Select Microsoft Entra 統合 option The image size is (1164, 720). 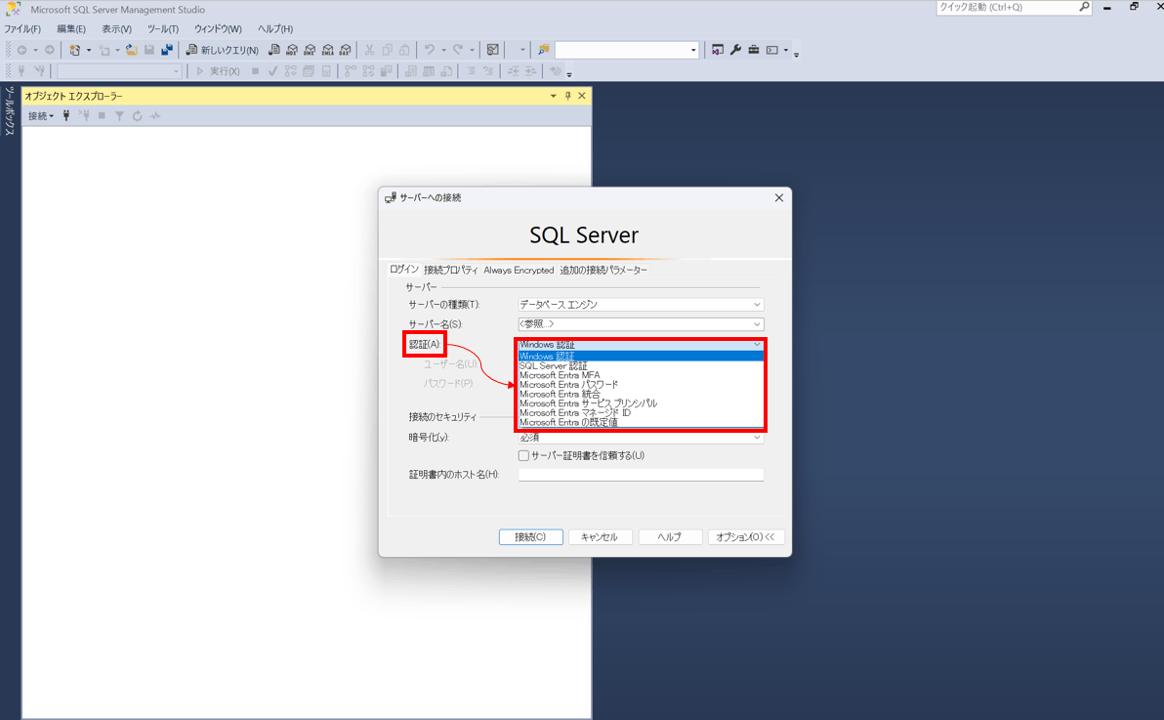click(x=641, y=394)
